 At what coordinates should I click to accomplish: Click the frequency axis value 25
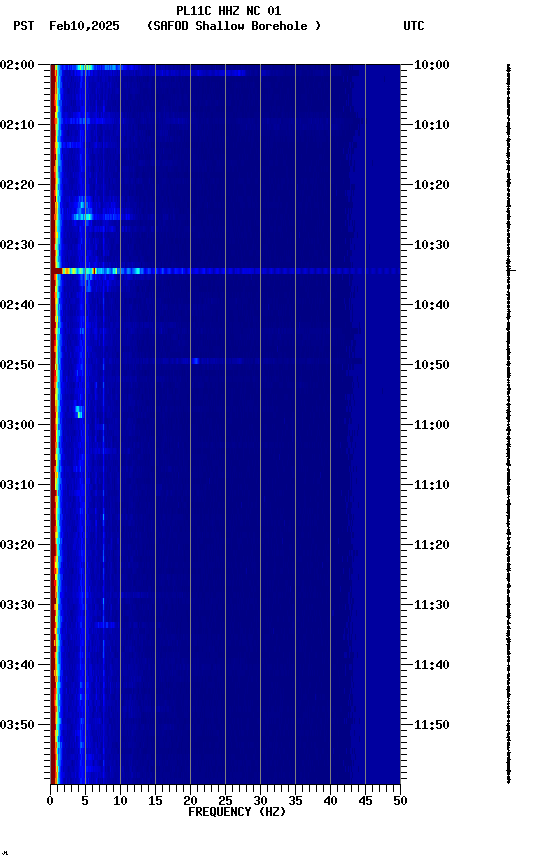[225, 801]
